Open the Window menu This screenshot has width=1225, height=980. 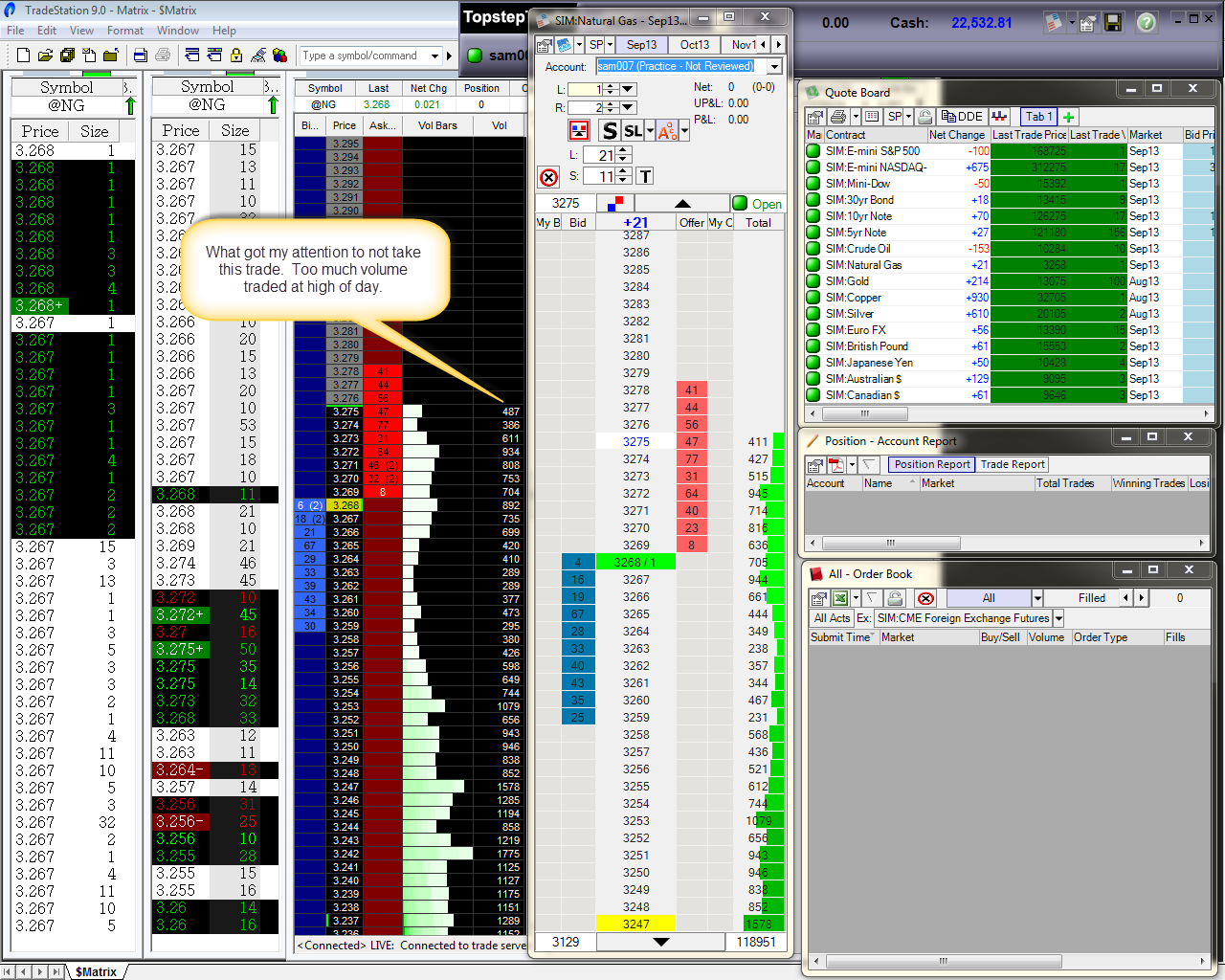coord(178,31)
